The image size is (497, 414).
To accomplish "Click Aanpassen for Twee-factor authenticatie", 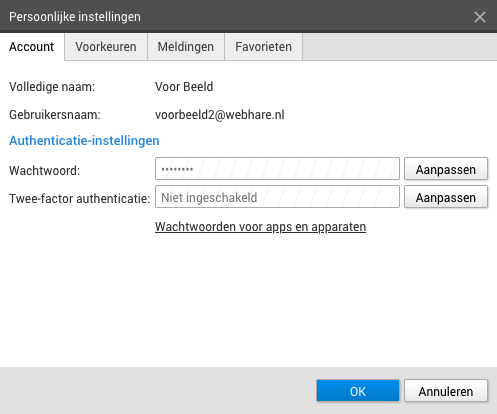I will click(446, 197).
